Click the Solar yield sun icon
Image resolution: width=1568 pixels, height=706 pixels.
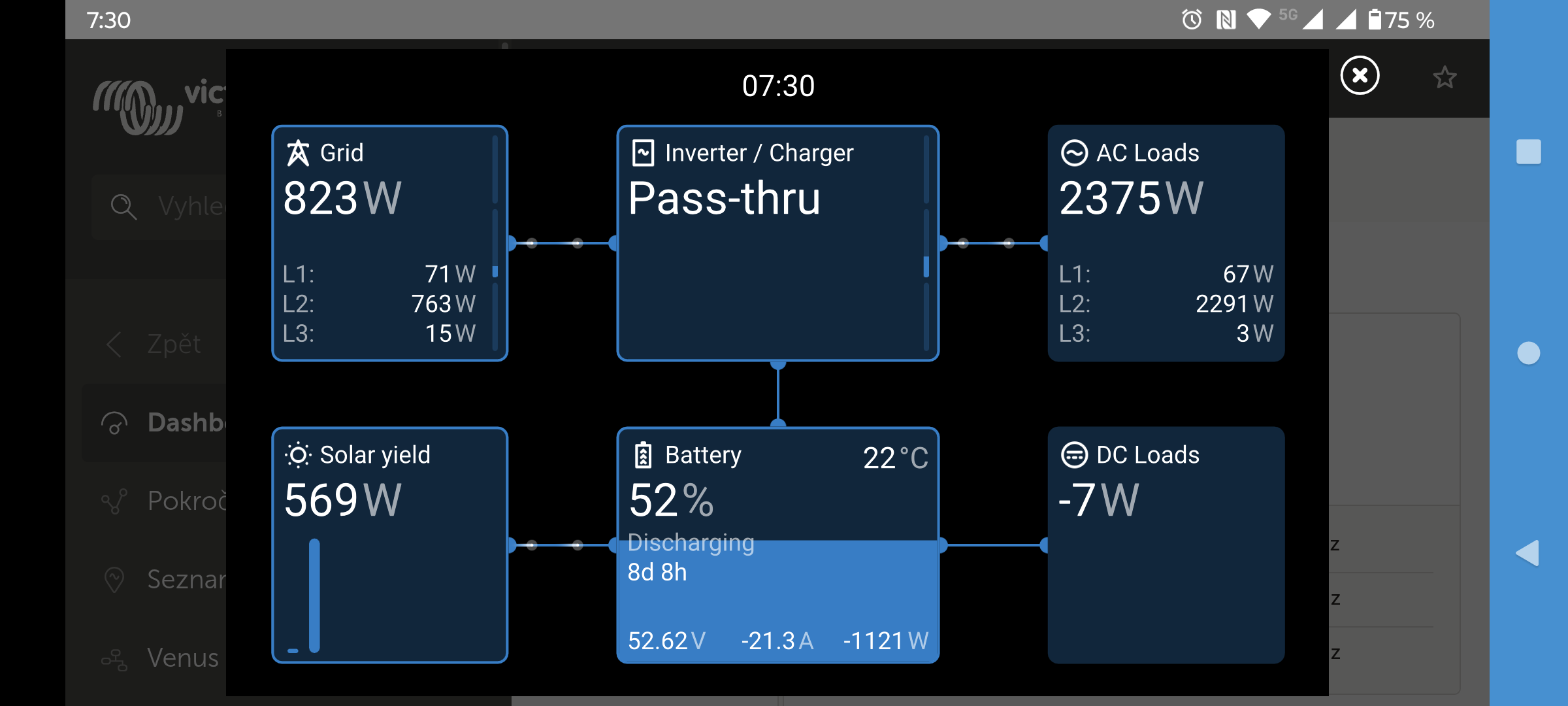pos(298,455)
